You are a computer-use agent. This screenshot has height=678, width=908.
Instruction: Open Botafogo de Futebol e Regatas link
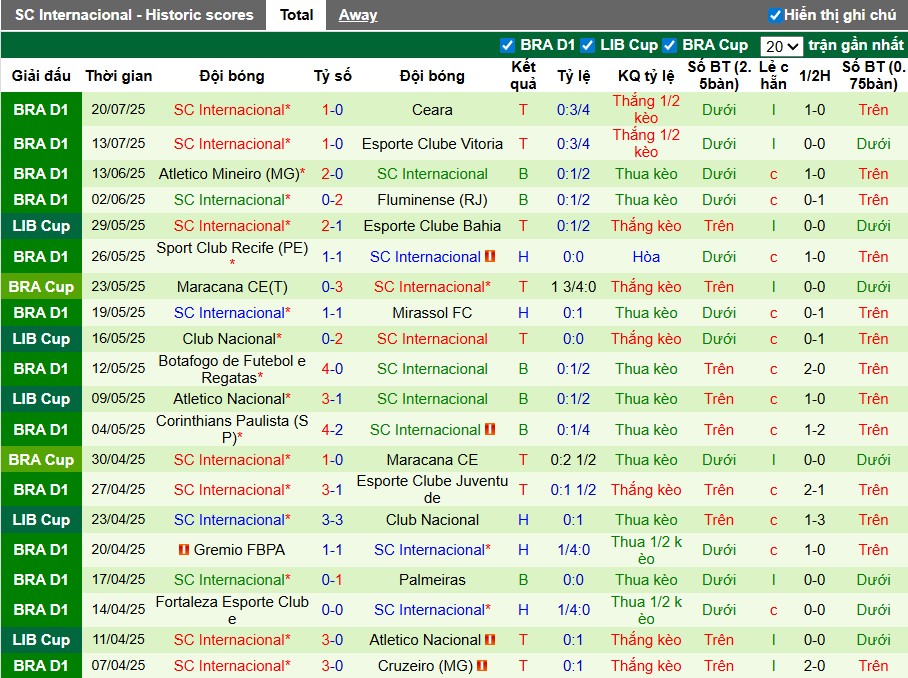(x=232, y=369)
